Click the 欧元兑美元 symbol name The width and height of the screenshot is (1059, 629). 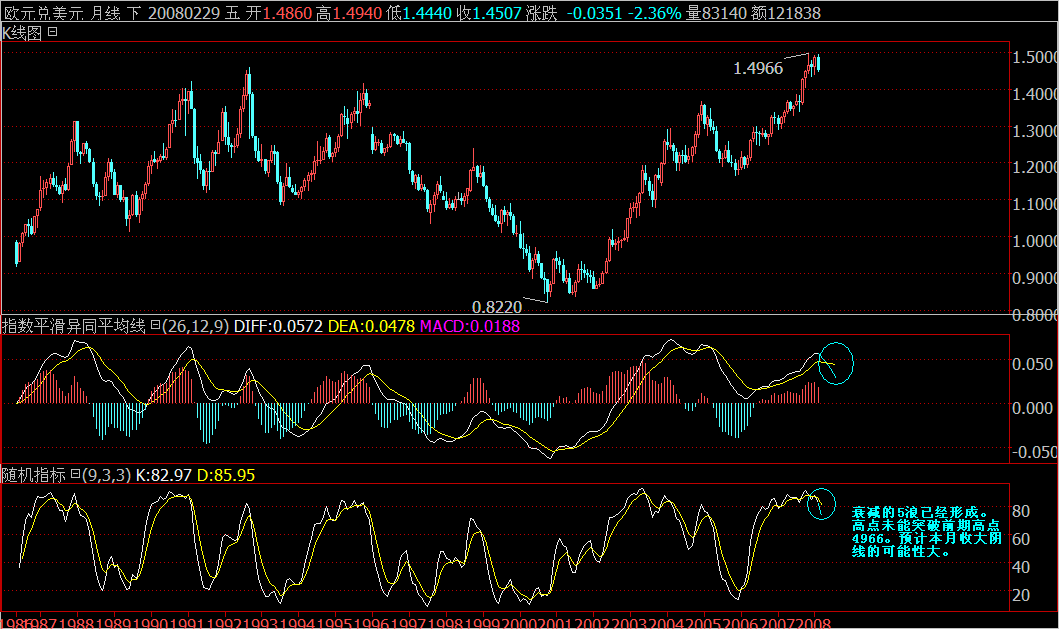(x=43, y=13)
